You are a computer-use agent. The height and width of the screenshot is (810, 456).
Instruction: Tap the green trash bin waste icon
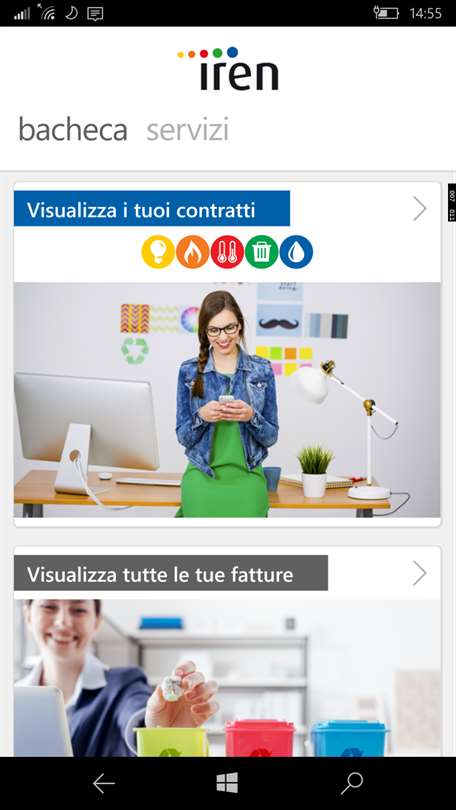click(262, 252)
